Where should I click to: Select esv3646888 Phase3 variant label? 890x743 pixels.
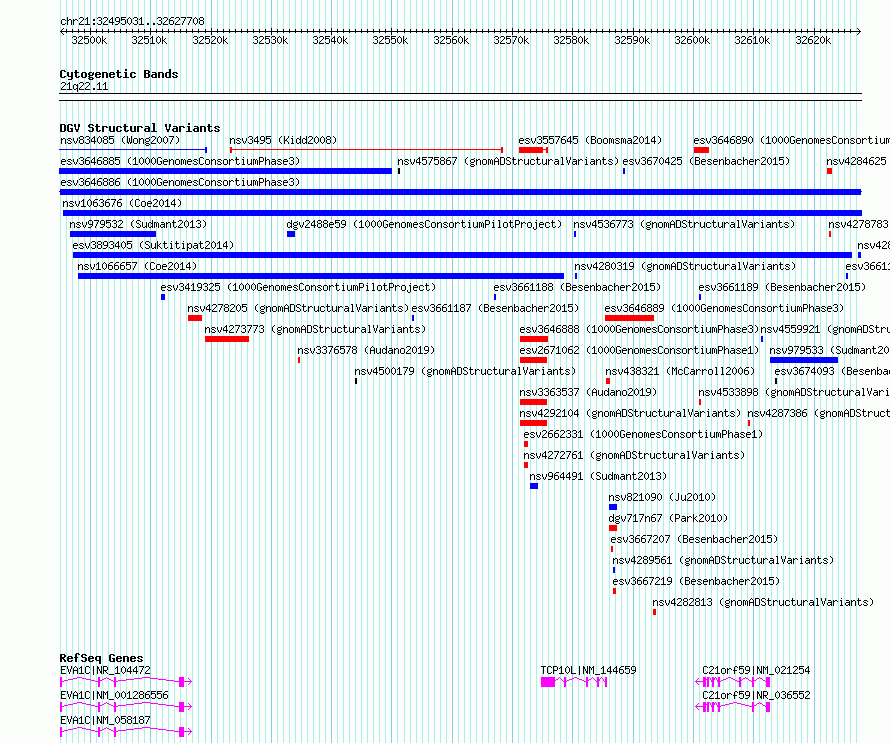(639, 329)
